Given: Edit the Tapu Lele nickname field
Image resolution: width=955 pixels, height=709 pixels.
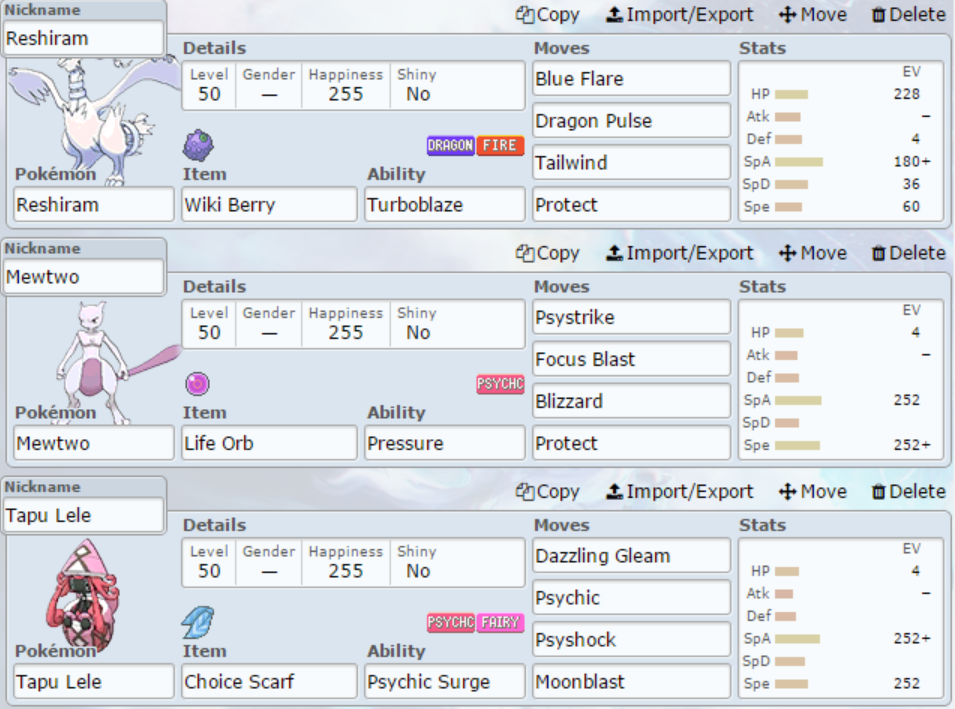Looking at the screenshot, I should (x=84, y=515).
